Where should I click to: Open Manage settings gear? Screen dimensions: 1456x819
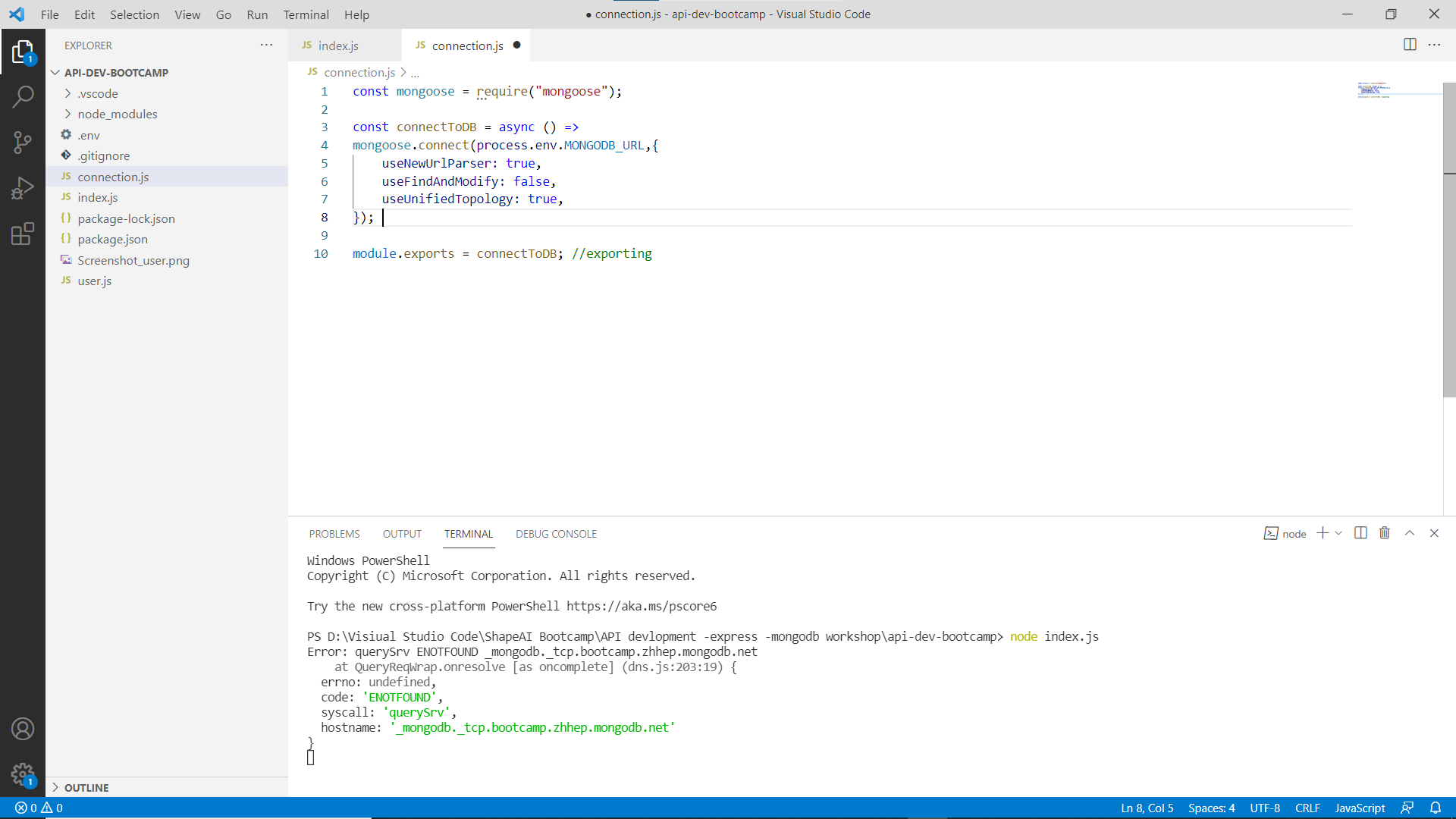[23, 774]
